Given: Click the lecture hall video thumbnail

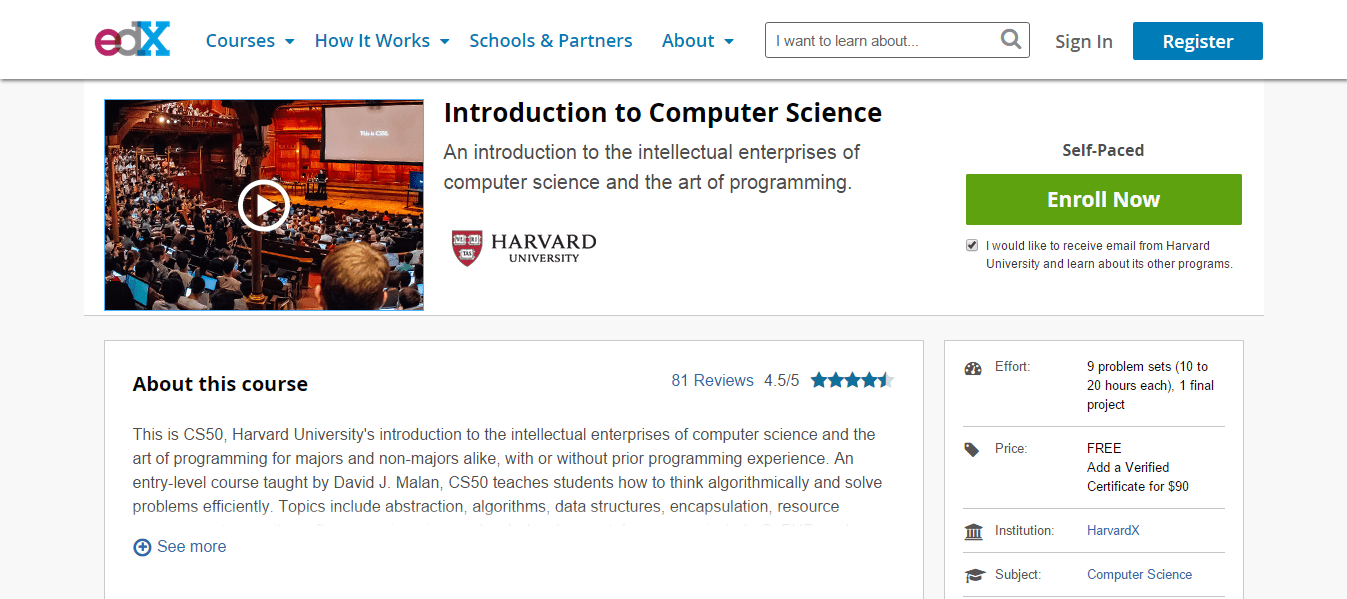Looking at the screenshot, I should point(264,205).
